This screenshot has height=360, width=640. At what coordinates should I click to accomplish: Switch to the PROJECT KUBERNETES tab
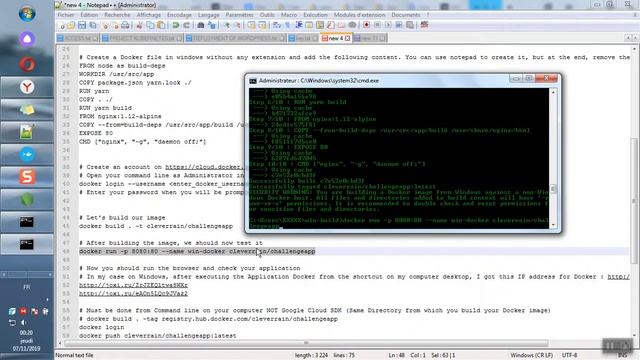[141, 38]
